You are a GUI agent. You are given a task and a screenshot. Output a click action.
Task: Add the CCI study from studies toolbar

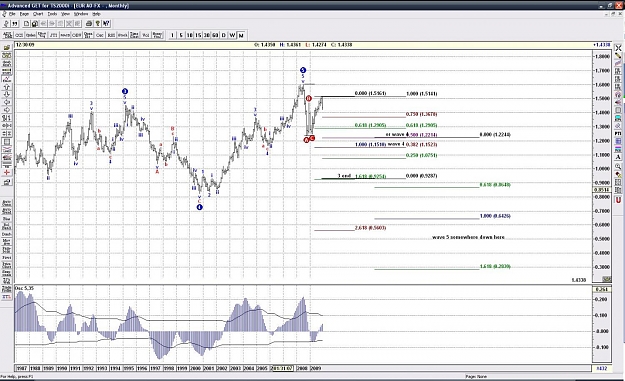pyautogui.click(x=19, y=35)
